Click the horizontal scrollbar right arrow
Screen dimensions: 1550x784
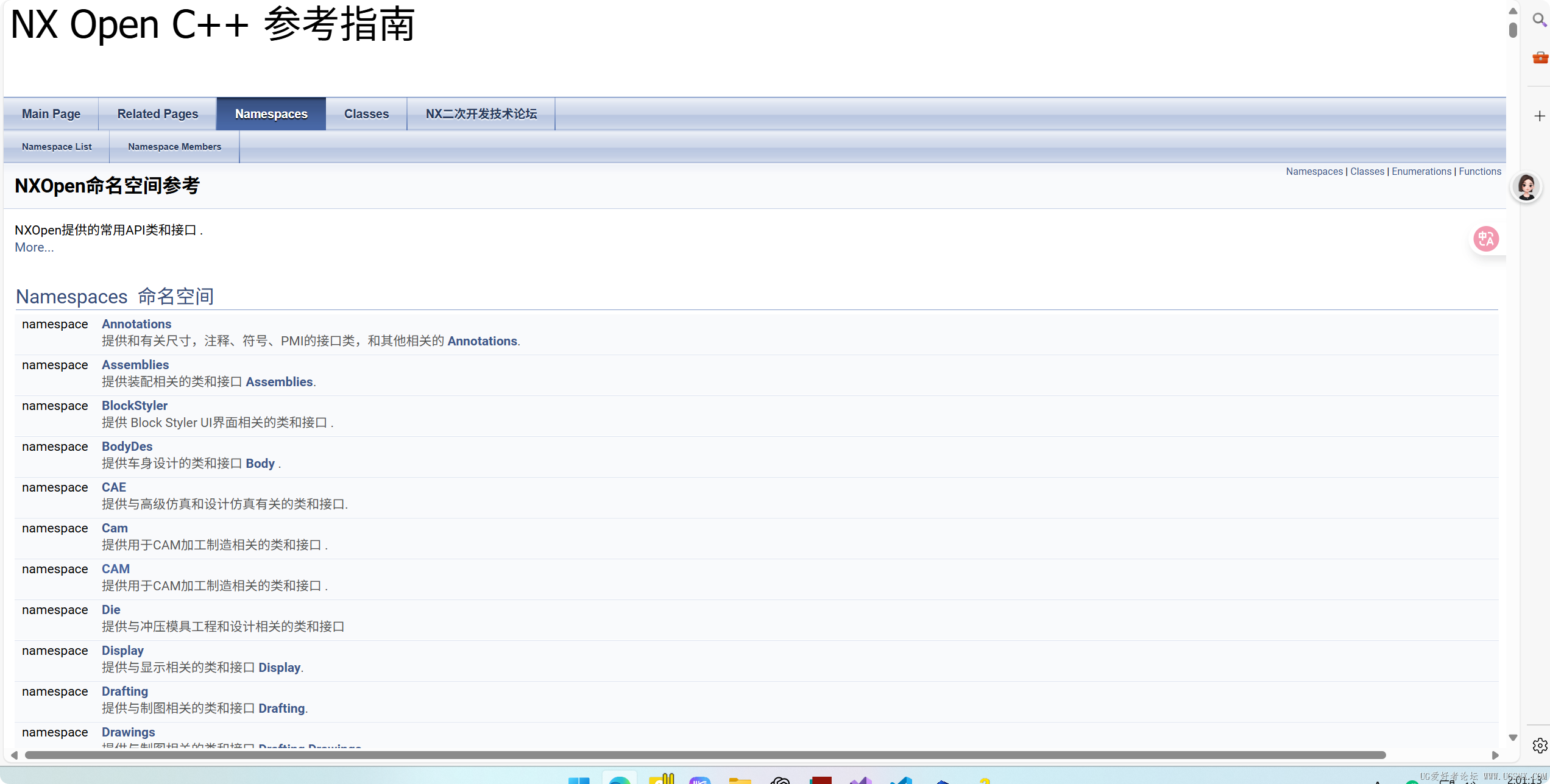coord(1495,755)
